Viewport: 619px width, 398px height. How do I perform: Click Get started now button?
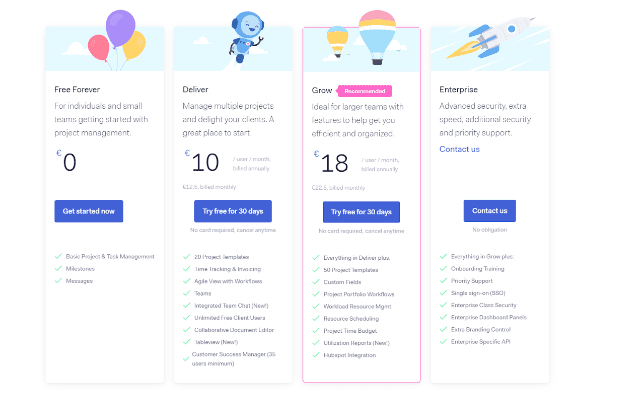click(x=89, y=211)
